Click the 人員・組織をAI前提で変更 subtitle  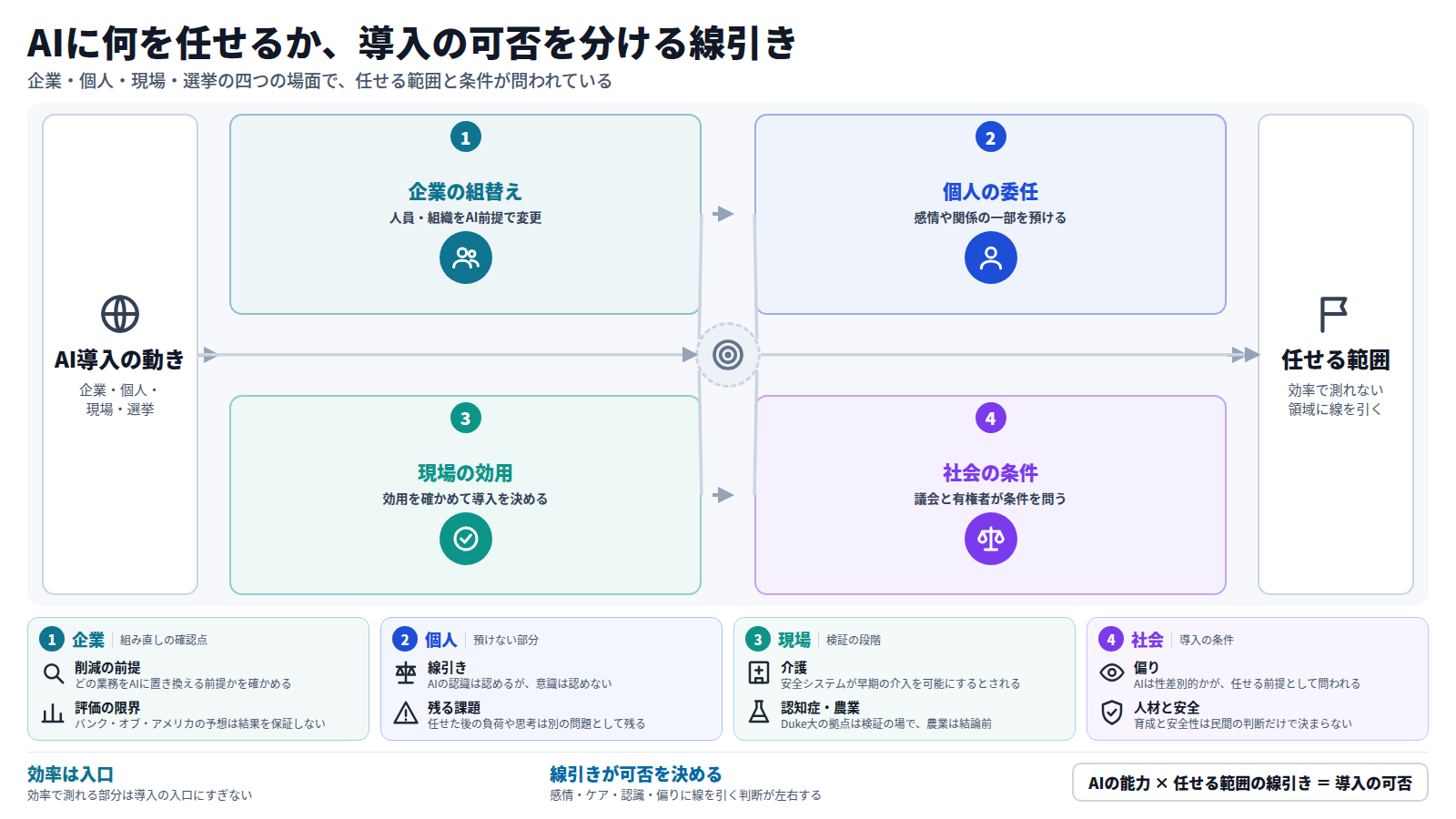(x=465, y=218)
